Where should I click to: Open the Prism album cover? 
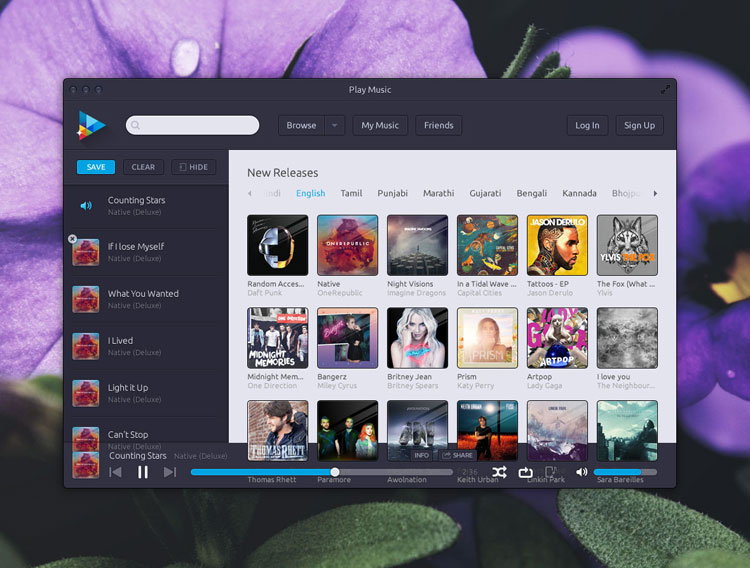[x=487, y=338]
